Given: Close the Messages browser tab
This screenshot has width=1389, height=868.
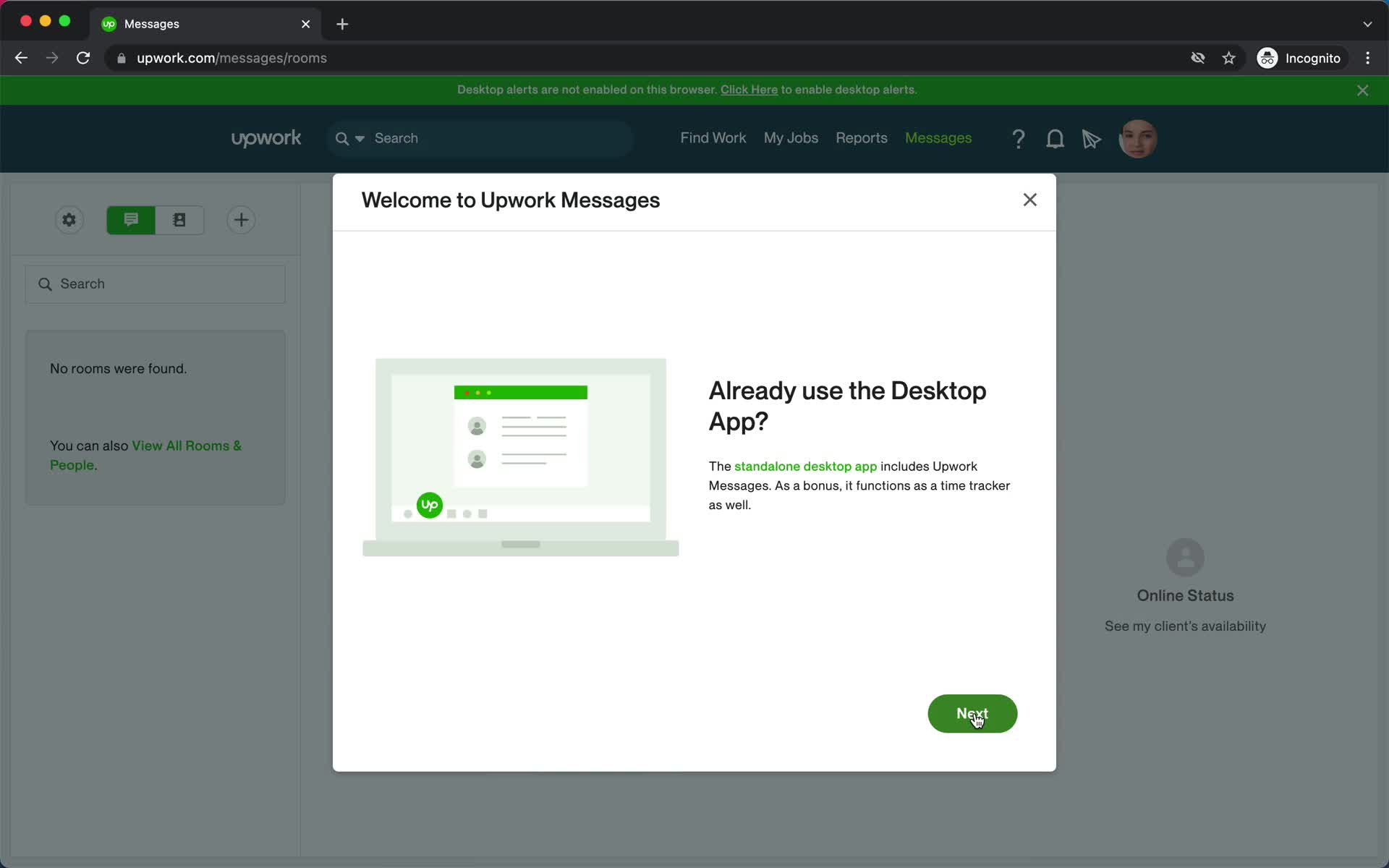Looking at the screenshot, I should [305, 24].
